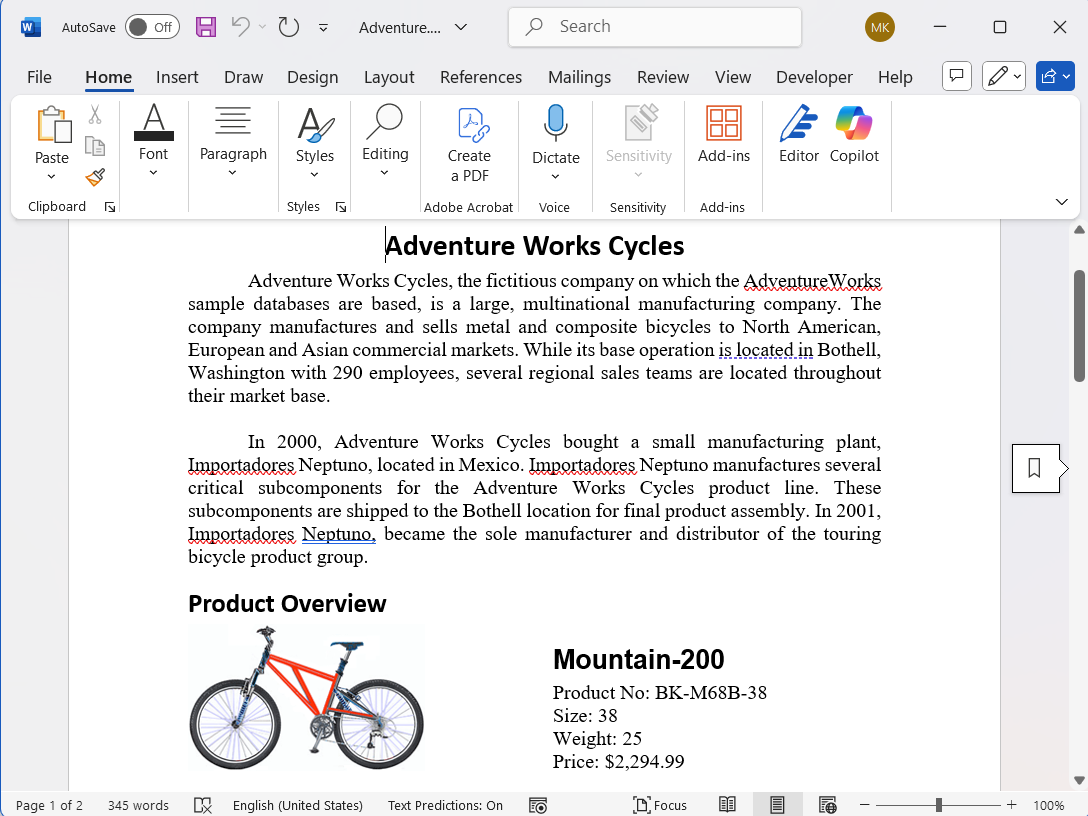1088x816 pixels.
Task: Click the Text Predictions: On status
Action: tap(445, 805)
